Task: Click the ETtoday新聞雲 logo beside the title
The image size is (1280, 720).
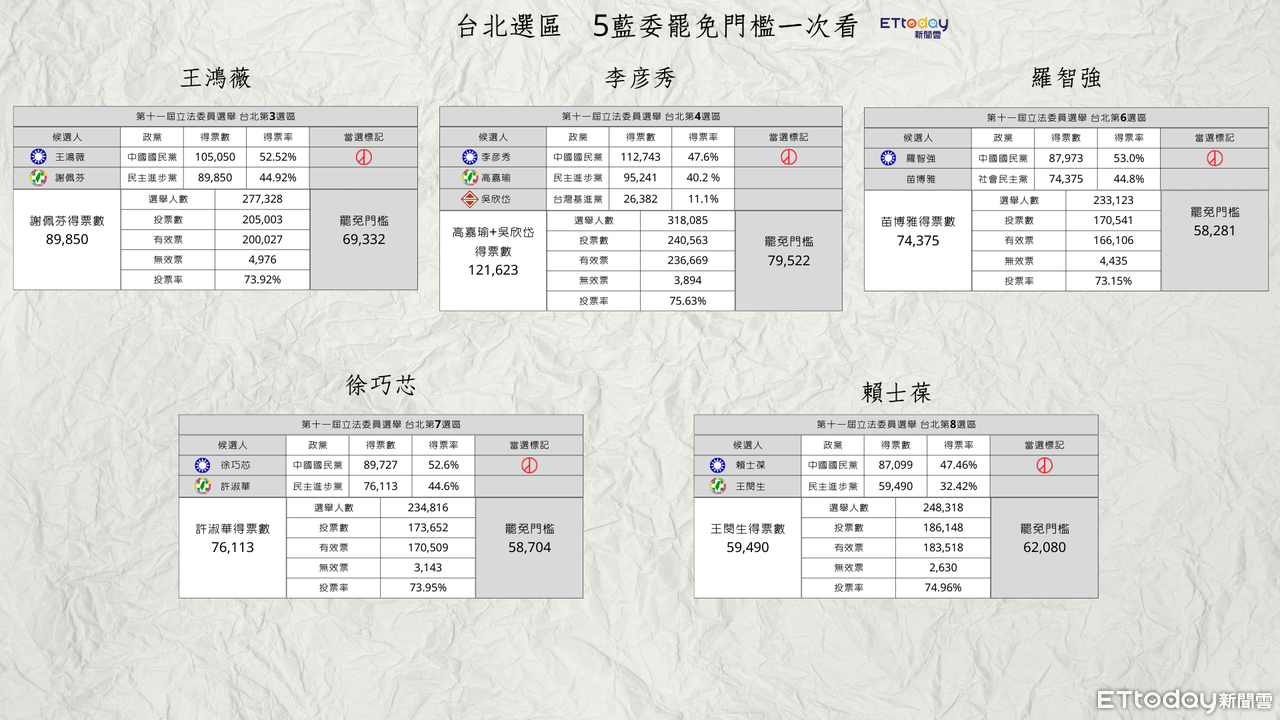Action: click(x=914, y=27)
